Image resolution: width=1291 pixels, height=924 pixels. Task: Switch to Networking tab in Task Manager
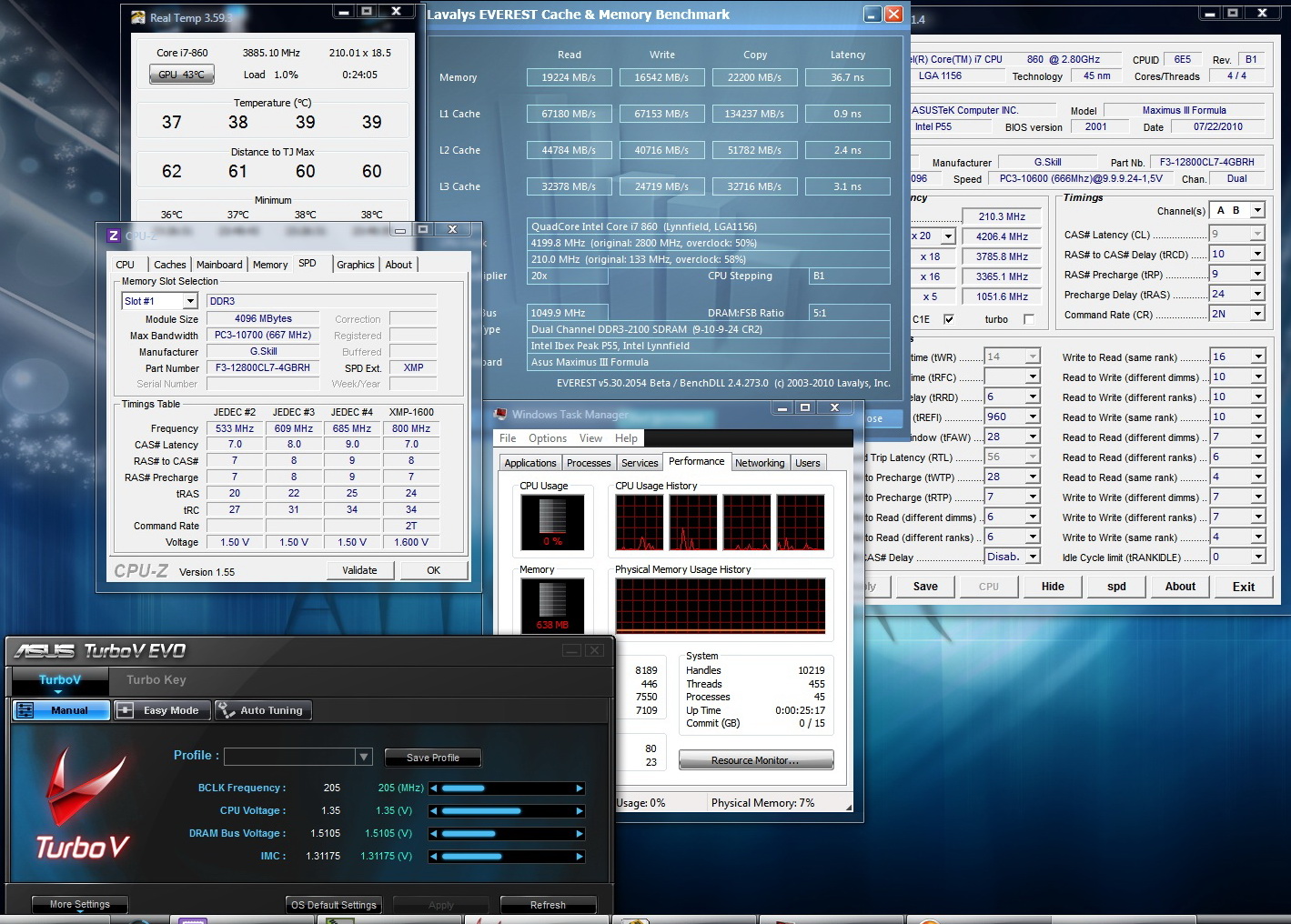(x=760, y=463)
